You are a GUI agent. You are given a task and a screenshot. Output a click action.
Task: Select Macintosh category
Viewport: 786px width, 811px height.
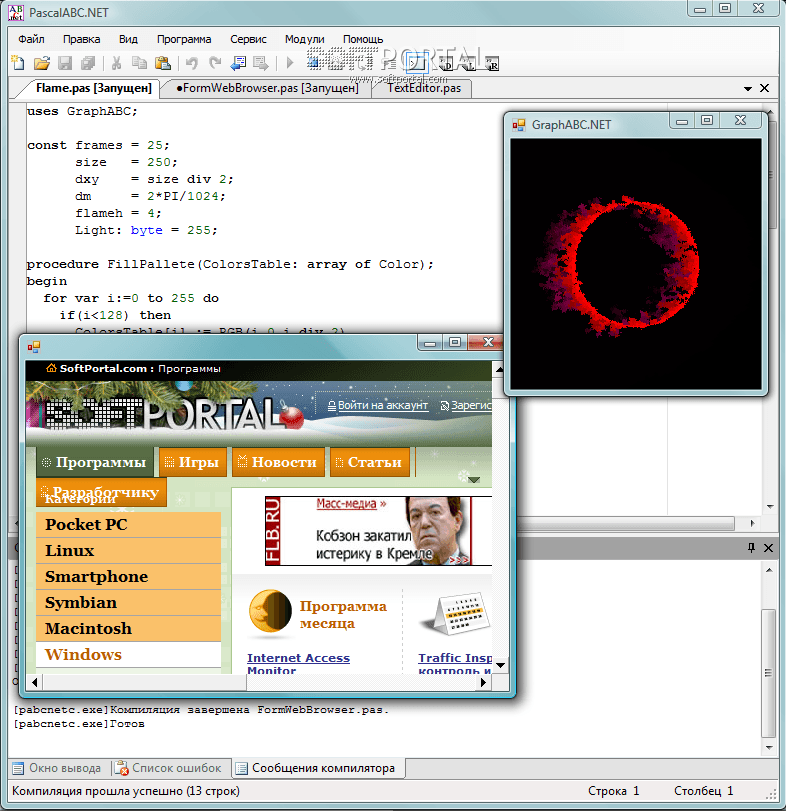tap(128, 628)
